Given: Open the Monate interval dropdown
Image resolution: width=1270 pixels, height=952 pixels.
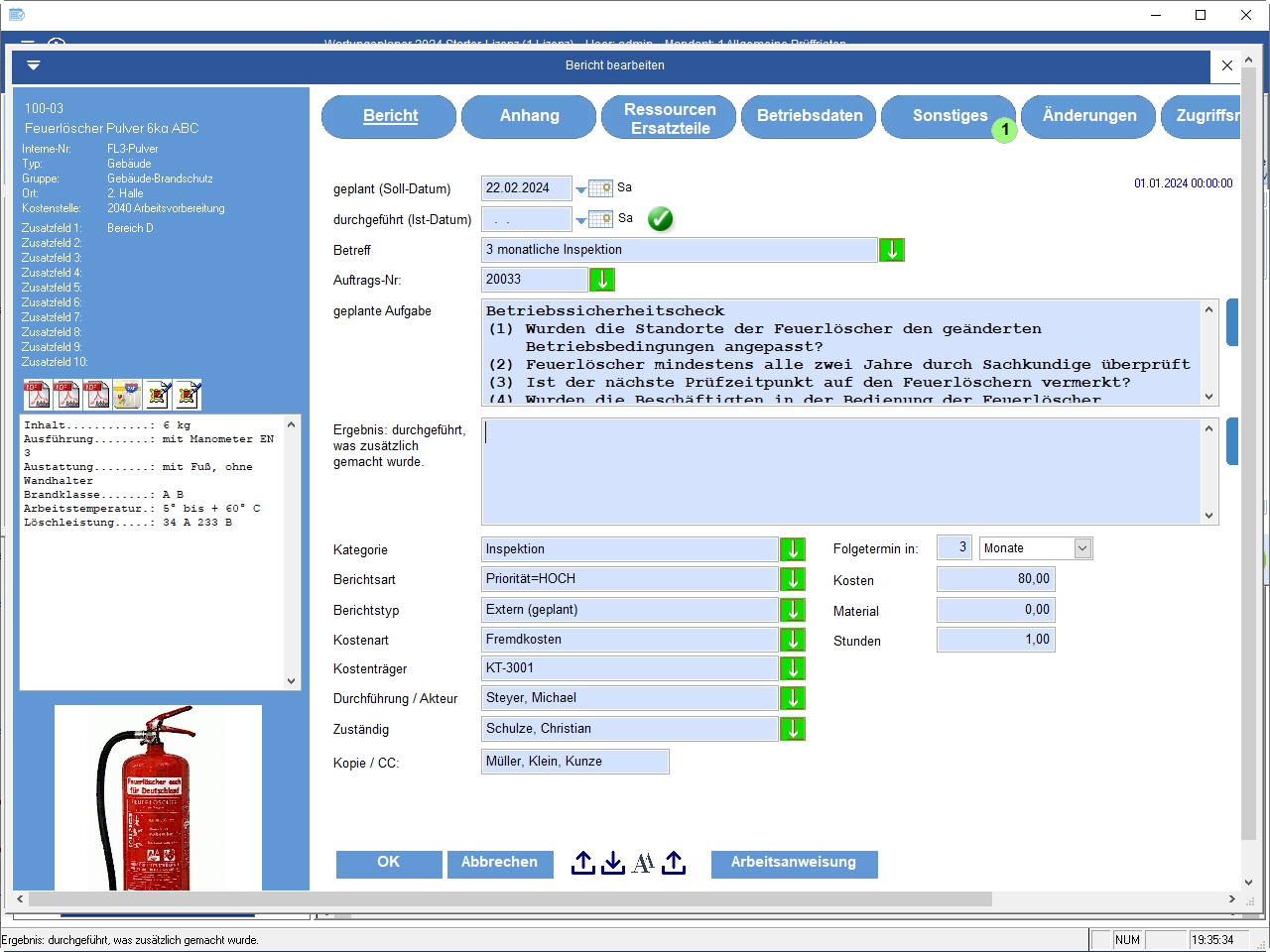Looking at the screenshot, I should (x=1082, y=548).
